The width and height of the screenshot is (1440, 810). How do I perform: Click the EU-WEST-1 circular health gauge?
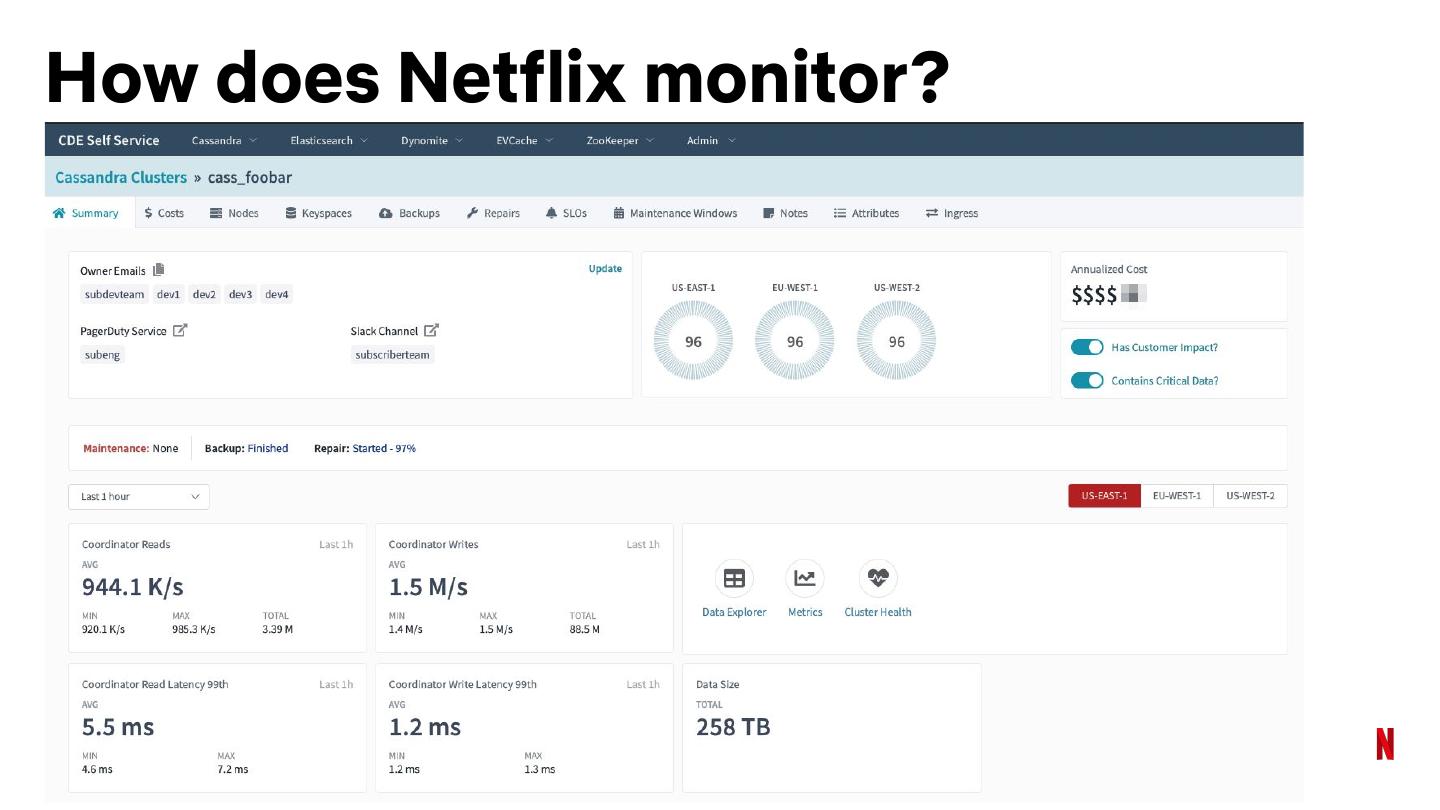click(x=794, y=342)
